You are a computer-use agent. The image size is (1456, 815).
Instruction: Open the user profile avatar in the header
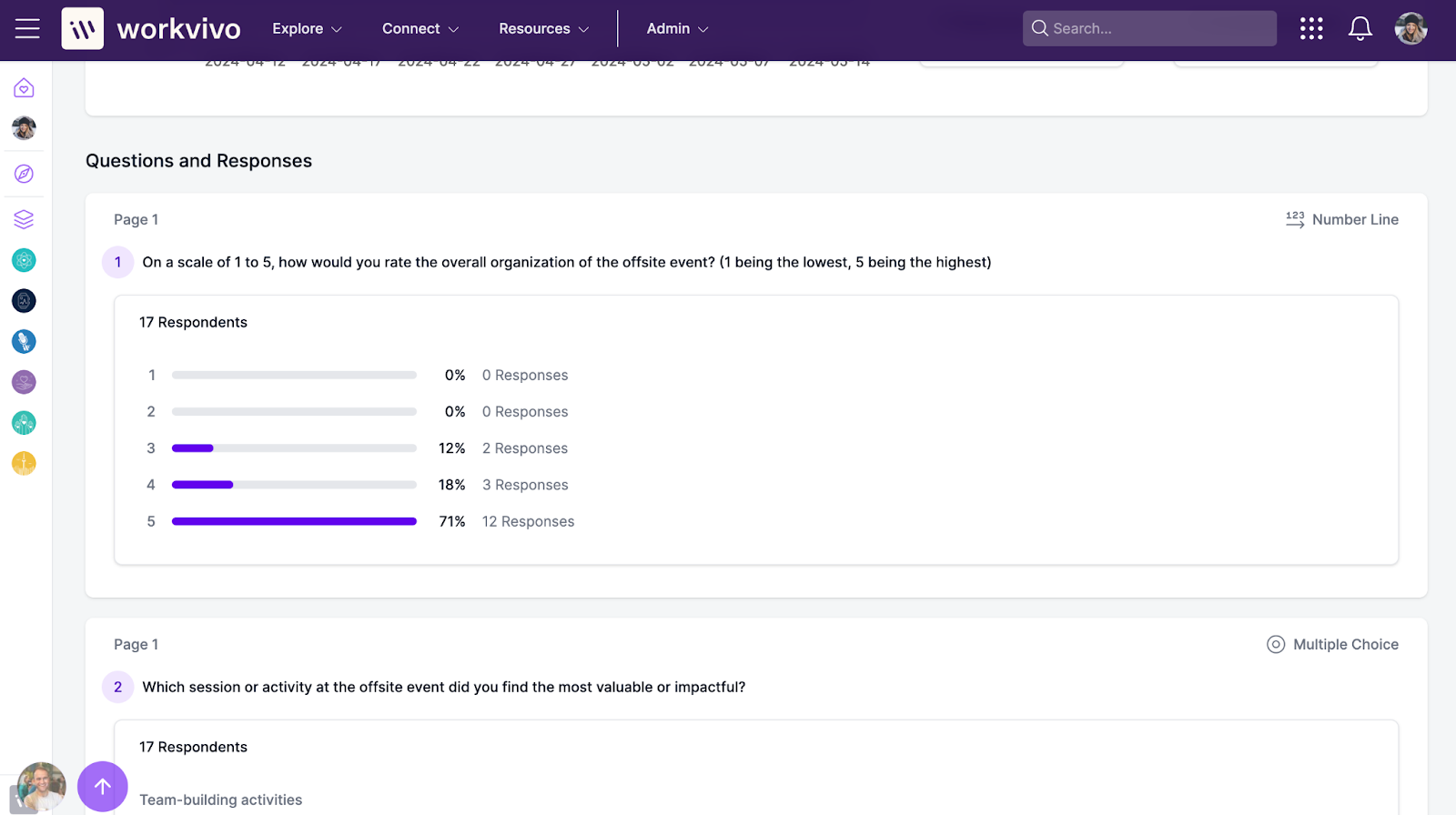click(x=1410, y=29)
